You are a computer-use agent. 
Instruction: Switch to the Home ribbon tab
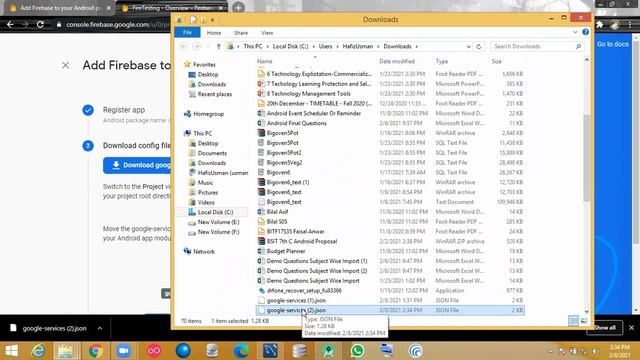(214, 33)
